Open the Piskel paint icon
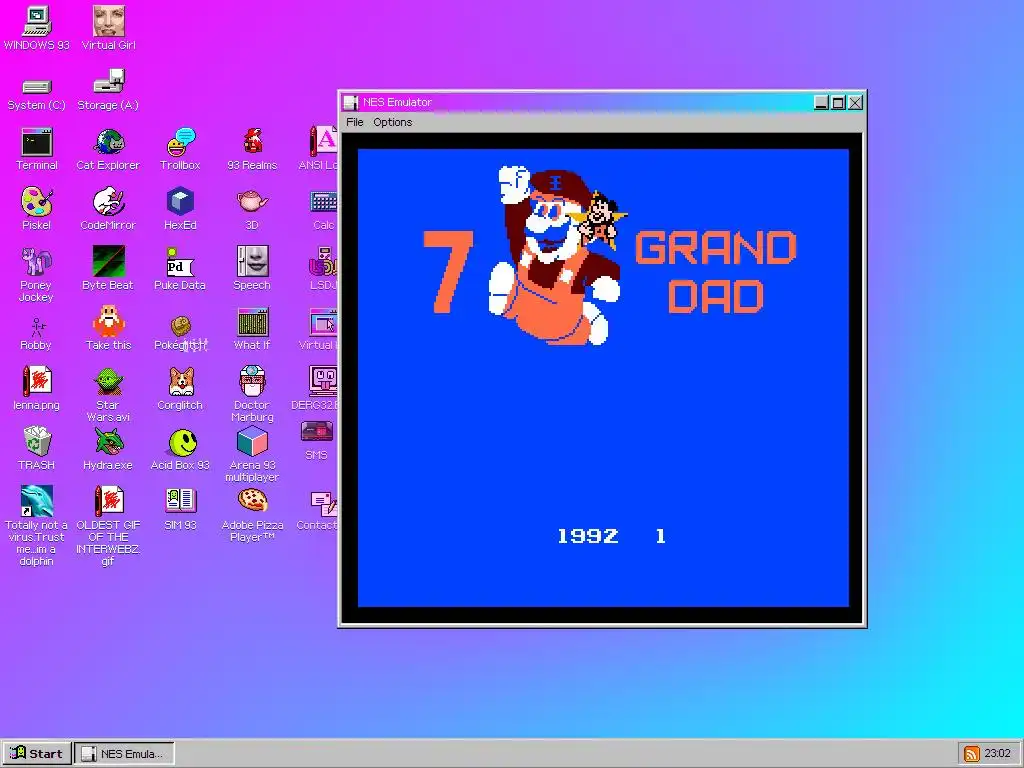Image resolution: width=1024 pixels, height=768 pixels. pos(37,201)
